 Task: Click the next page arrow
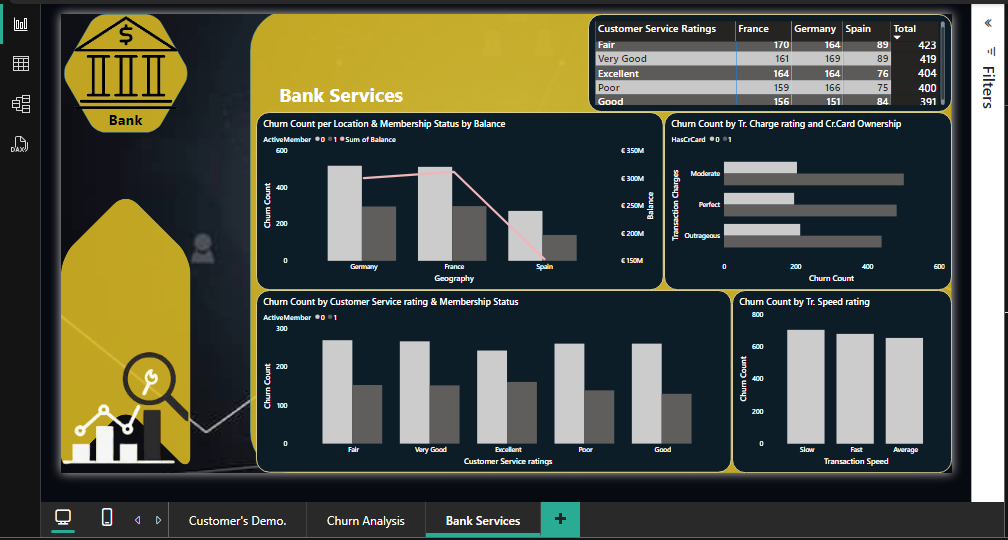click(158, 520)
